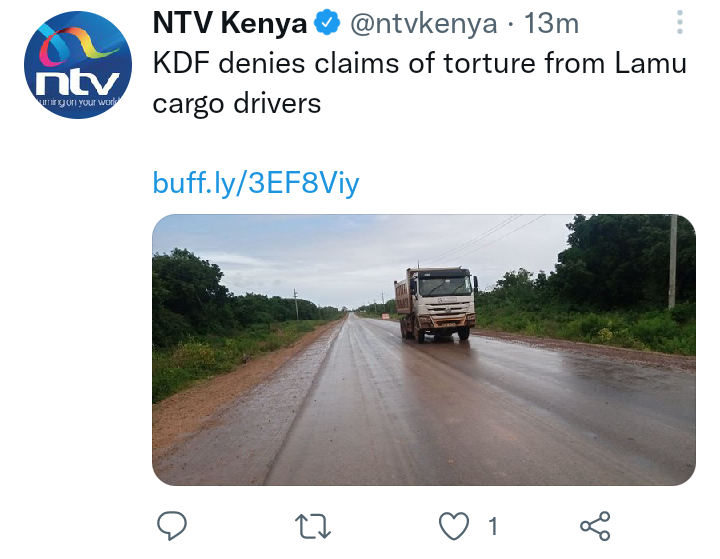This screenshot has height=559, width=720.
Task: Click the NTV Kenya display name
Action: coord(230,23)
